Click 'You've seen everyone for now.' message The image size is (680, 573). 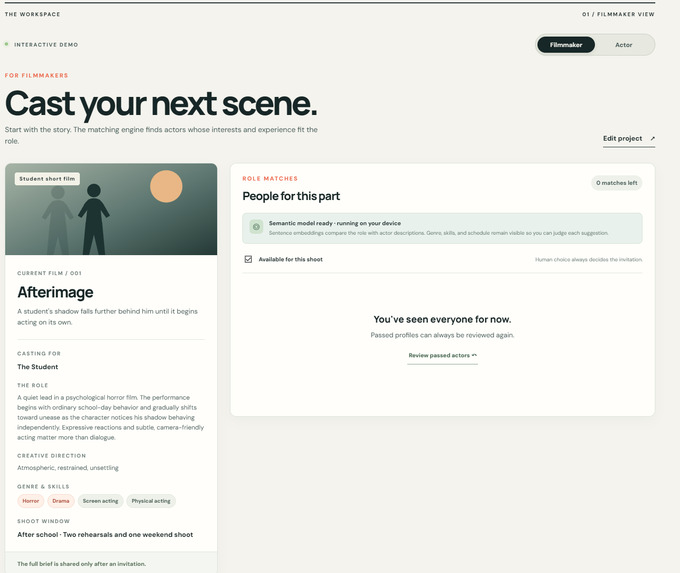[x=442, y=320]
